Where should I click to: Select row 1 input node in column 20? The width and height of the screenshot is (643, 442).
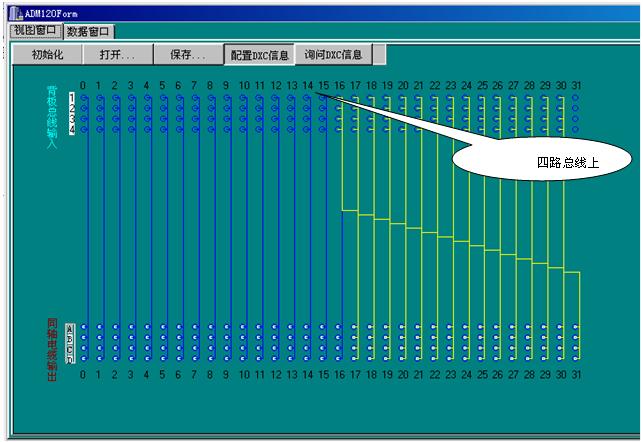pos(402,99)
